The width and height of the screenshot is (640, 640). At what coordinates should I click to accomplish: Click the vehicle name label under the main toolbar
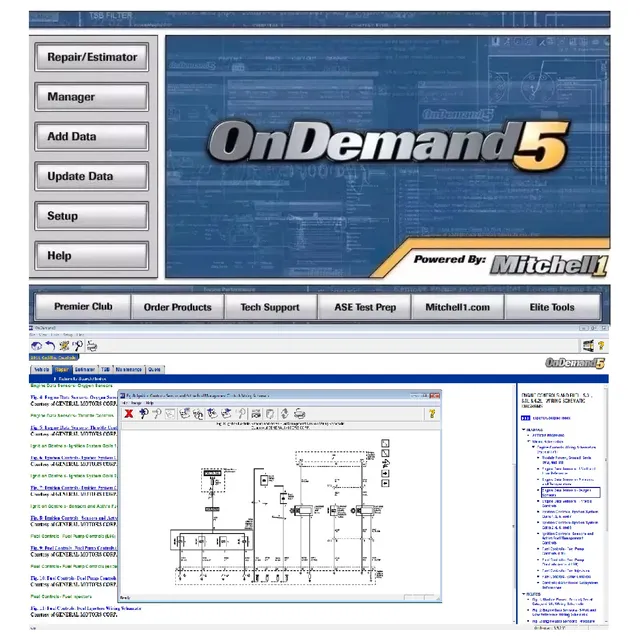(53, 358)
